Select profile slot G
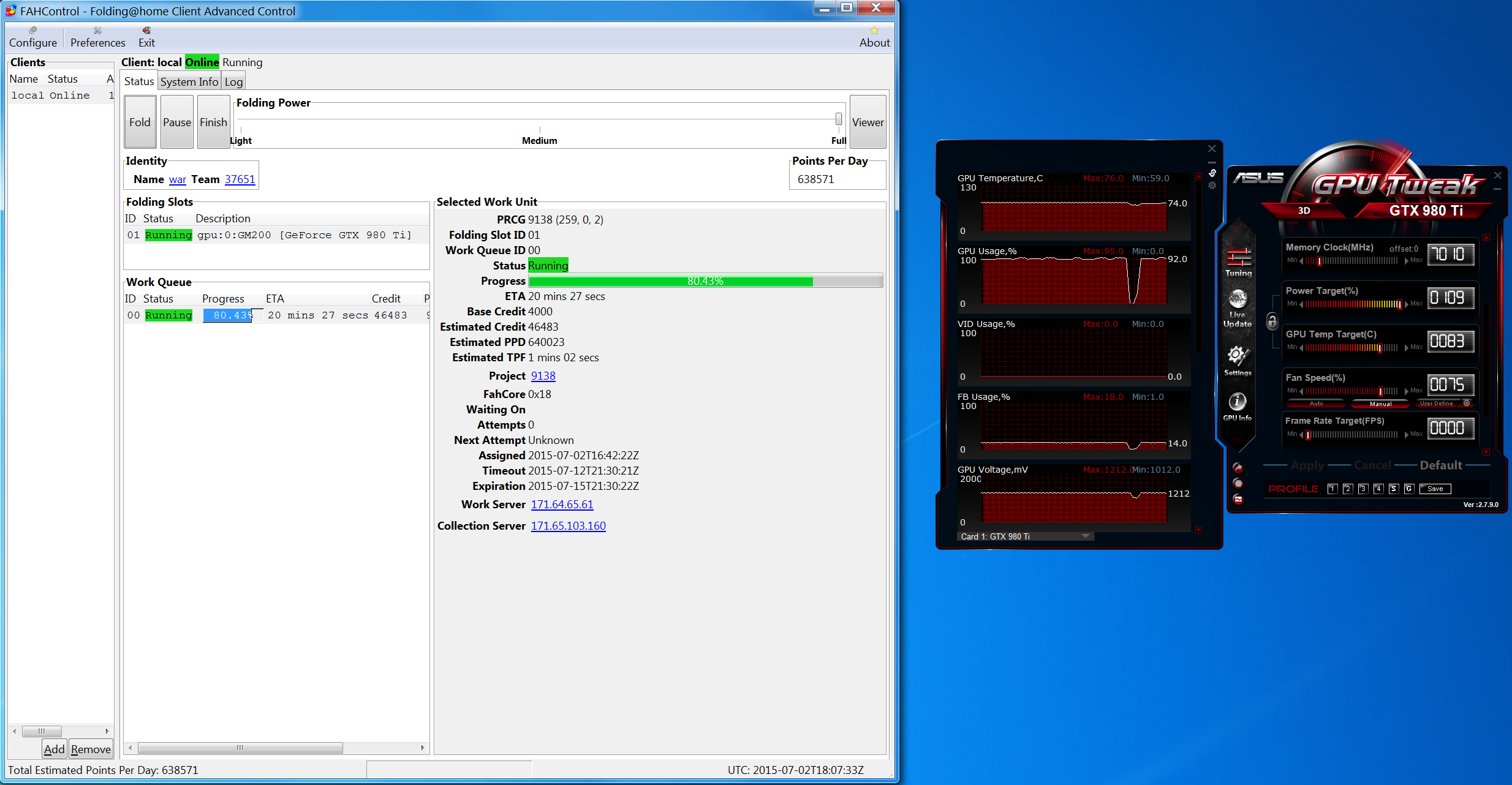The width and height of the screenshot is (1512, 785). pyautogui.click(x=1408, y=489)
